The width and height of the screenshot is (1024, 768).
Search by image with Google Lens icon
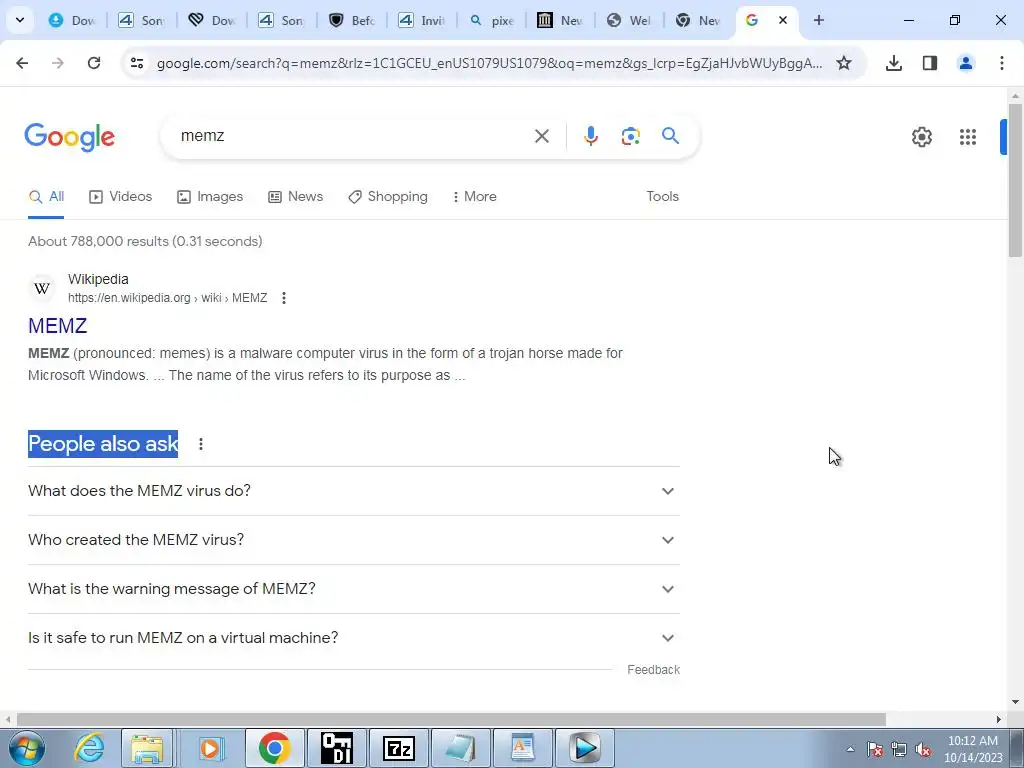coord(630,136)
